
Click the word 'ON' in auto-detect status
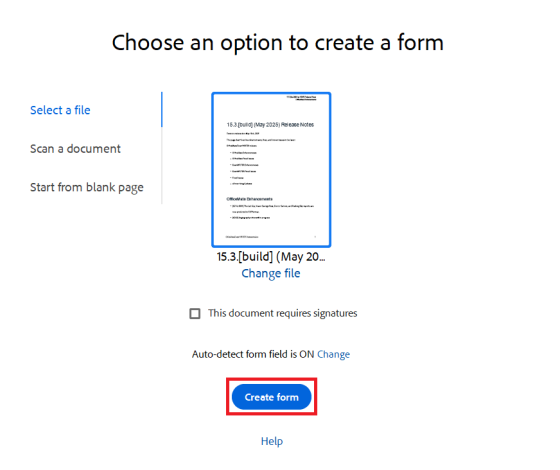307,354
